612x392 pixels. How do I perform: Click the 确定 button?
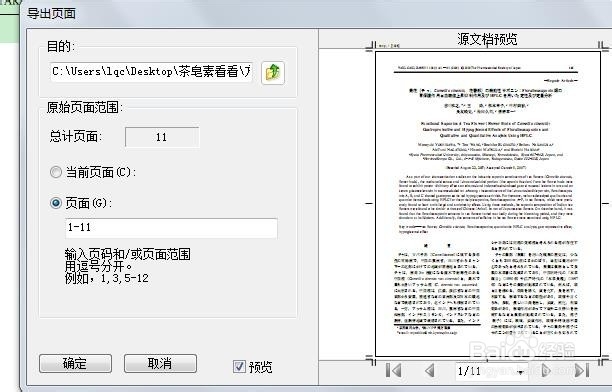[75, 363]
